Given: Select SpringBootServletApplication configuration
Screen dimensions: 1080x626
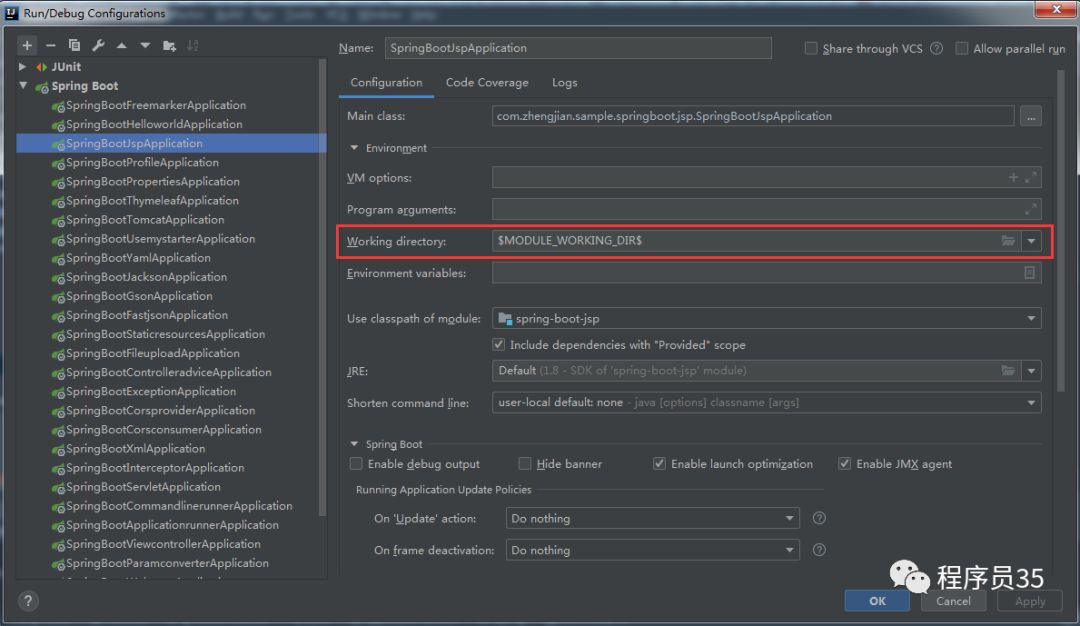Looking at the screenshot, I should 143,487.
